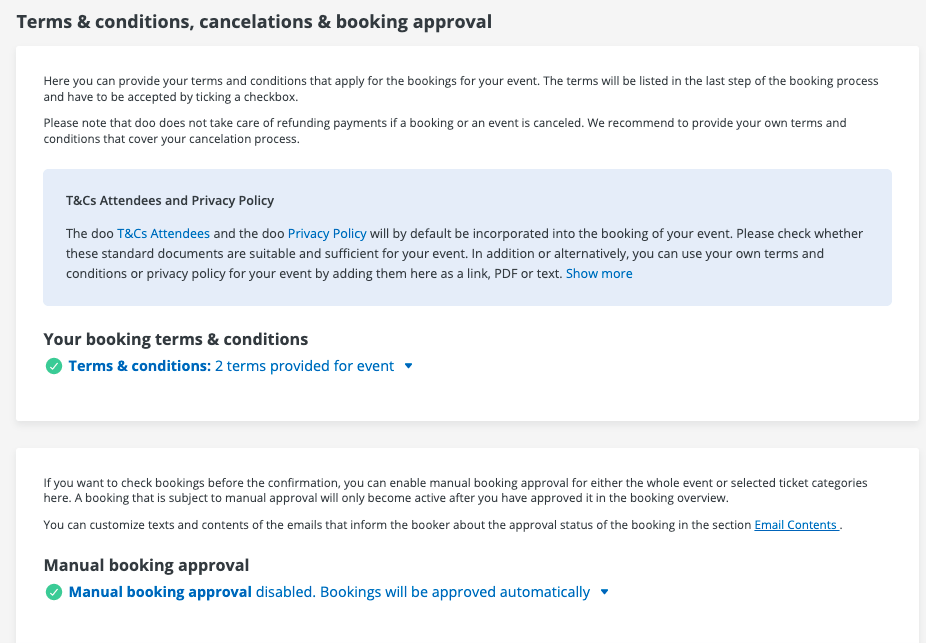Click Show more in the info box
This screenshot has width=926, height=643.
(599, 273)
